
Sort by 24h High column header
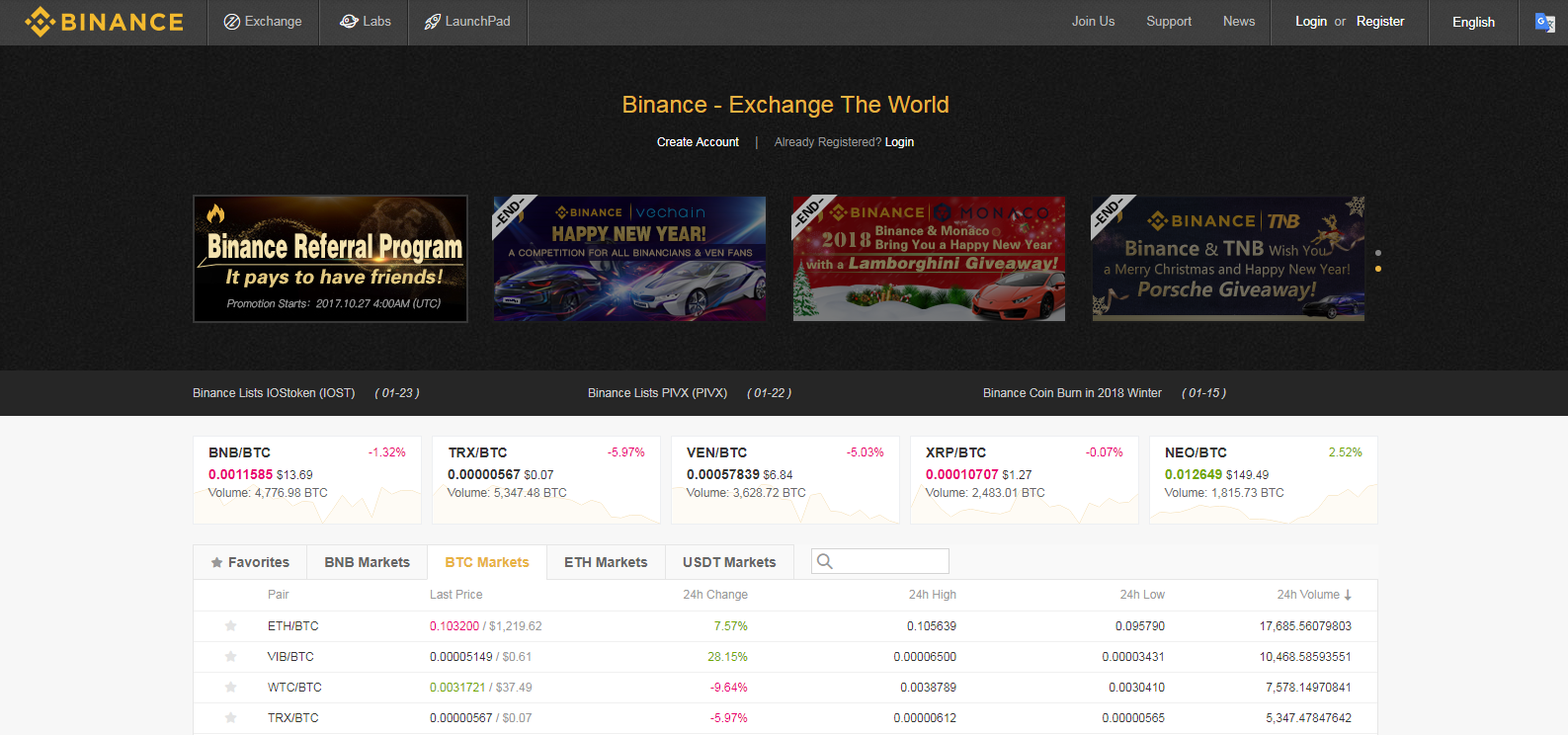(x=933, y=595)
